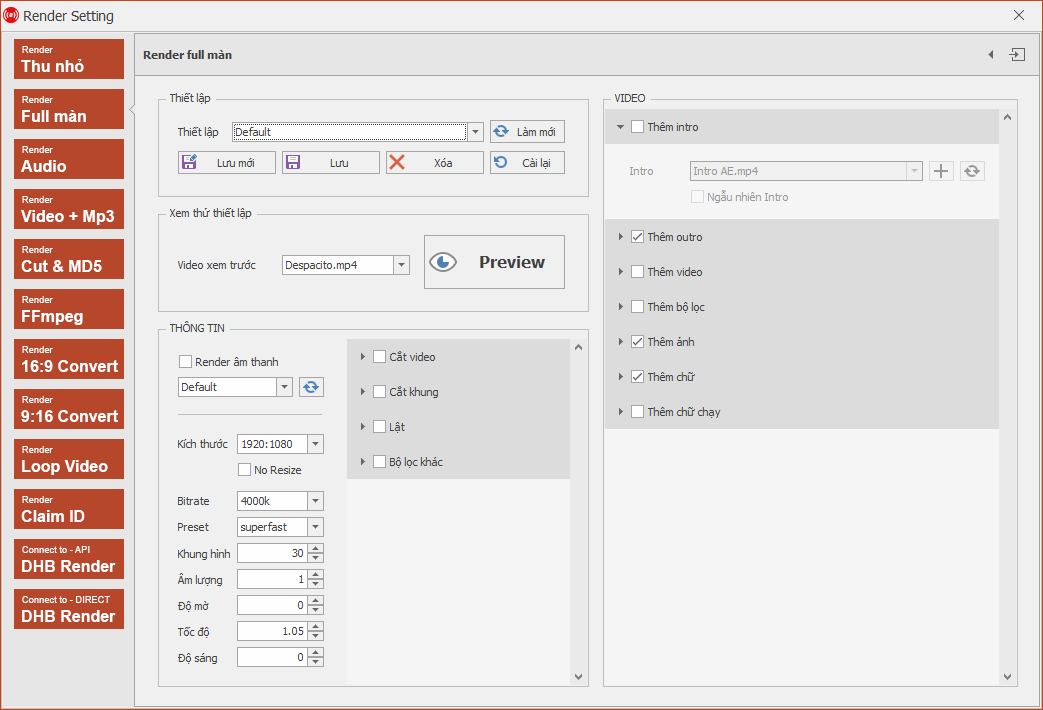Image resolution: width=1043 pixels, height=710 pixels.
Task: Click the Cài lại reset icon button
Action: [527, 162]
